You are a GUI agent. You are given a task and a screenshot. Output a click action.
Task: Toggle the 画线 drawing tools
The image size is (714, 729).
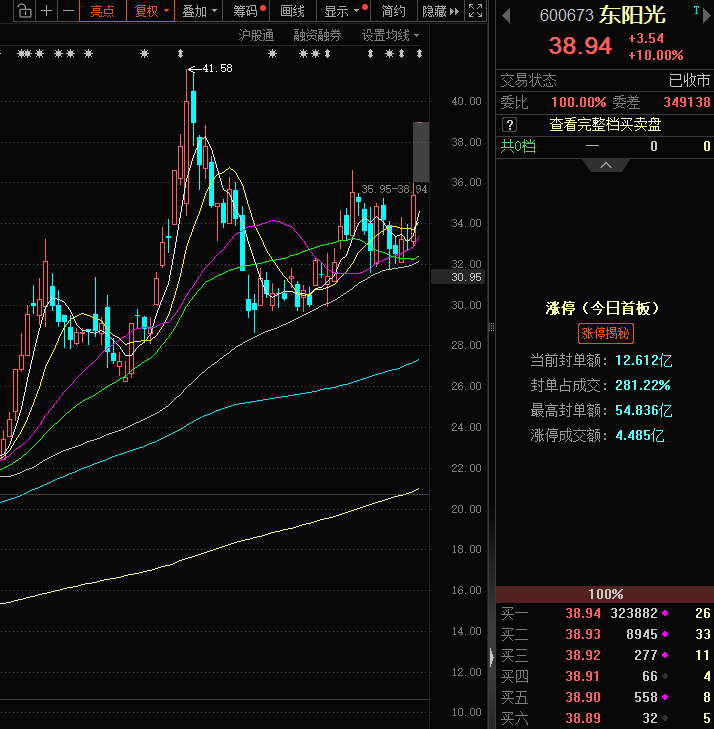(292, 11)
